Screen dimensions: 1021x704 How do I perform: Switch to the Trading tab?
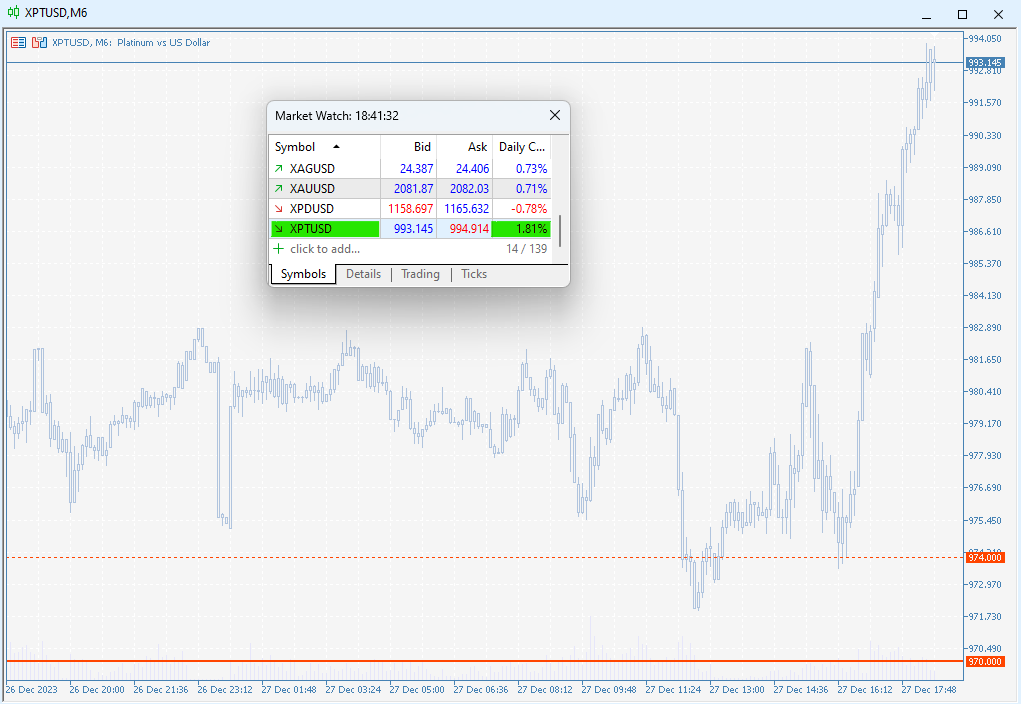420,274
